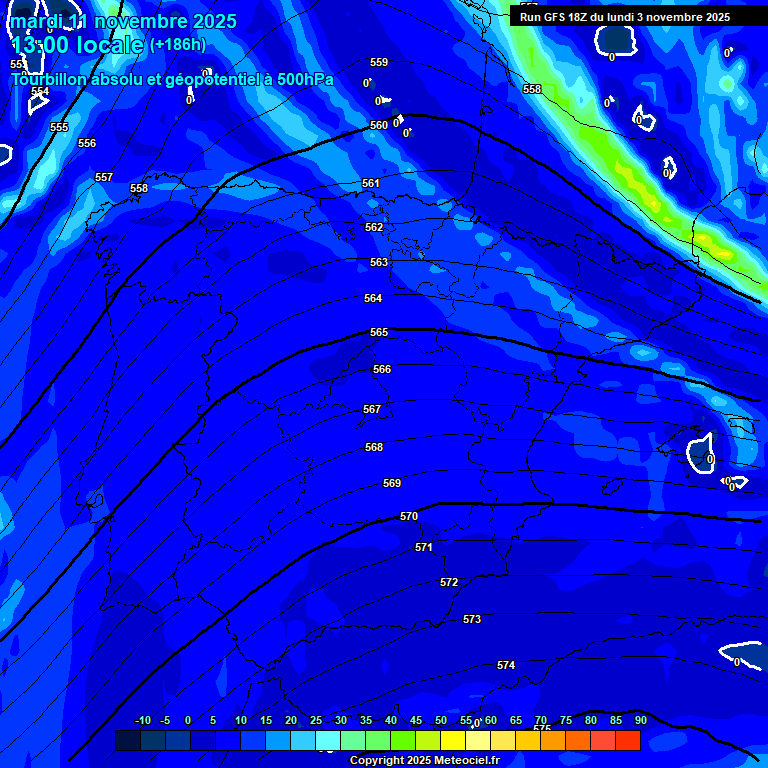Click the 574 contour label near the bottom
This screenshot has width=768, height=768.
click(506, 665)
